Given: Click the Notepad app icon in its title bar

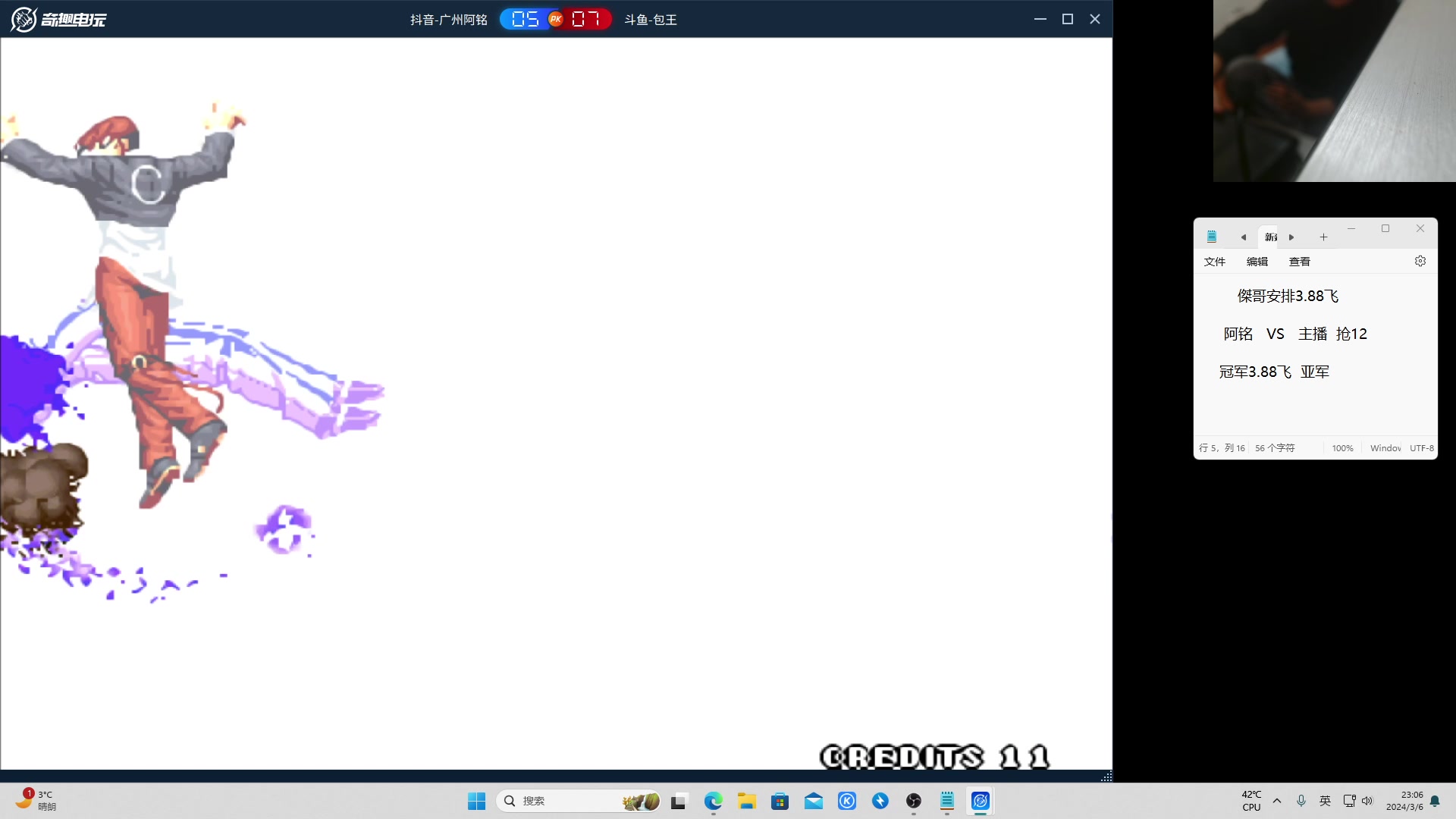Looking at the screenshot, I should click(x=1212, y=237).
